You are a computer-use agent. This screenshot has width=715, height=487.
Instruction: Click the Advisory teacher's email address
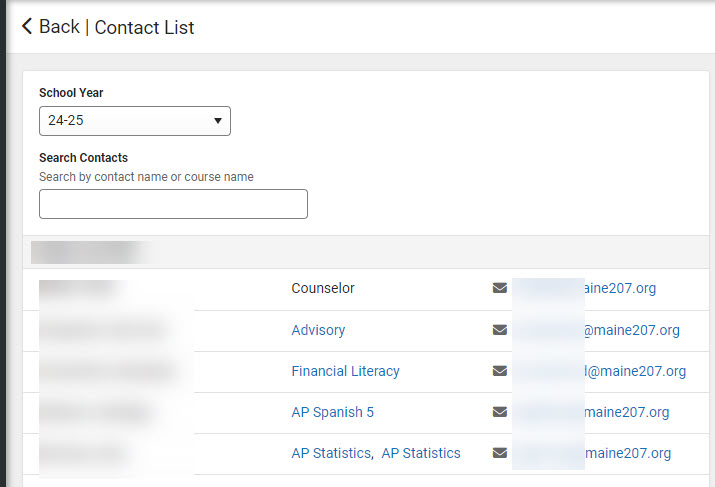click(596, 330)
